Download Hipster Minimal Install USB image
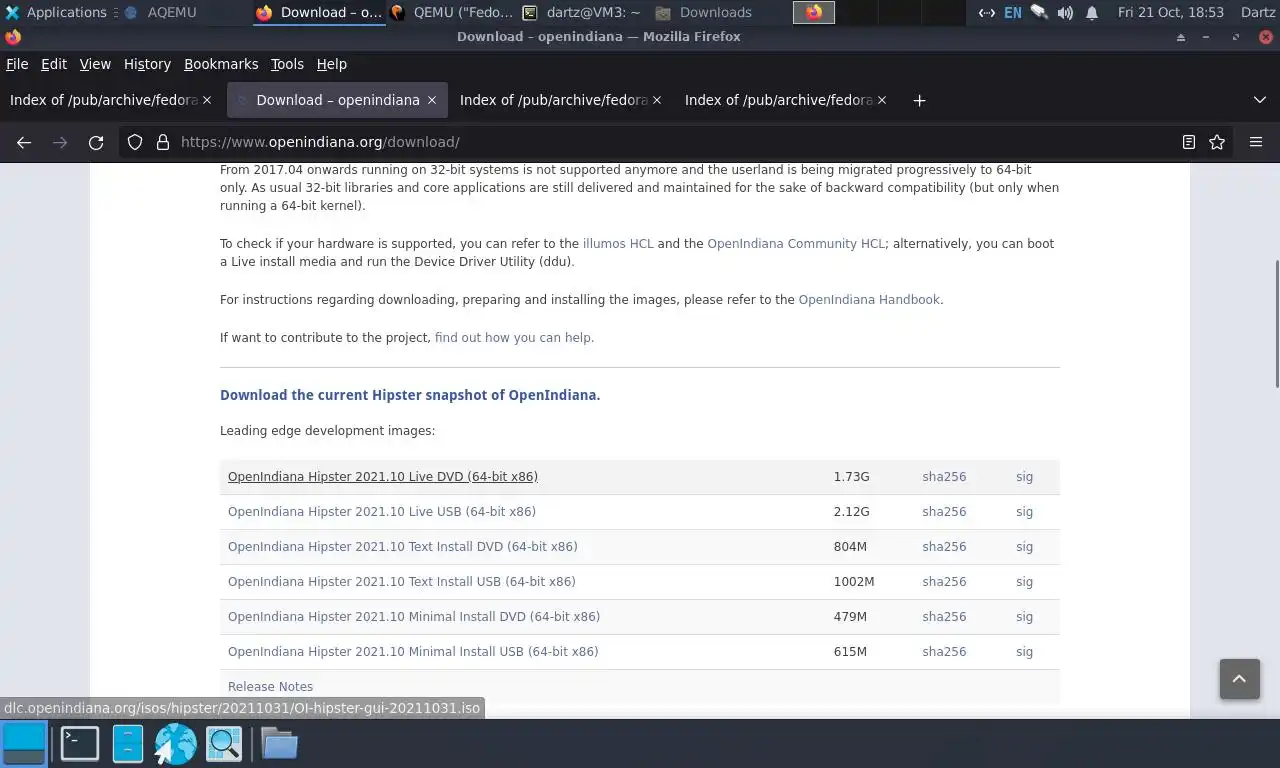The height and width of the screenshot is (768, 1280). tap(413, 652)
